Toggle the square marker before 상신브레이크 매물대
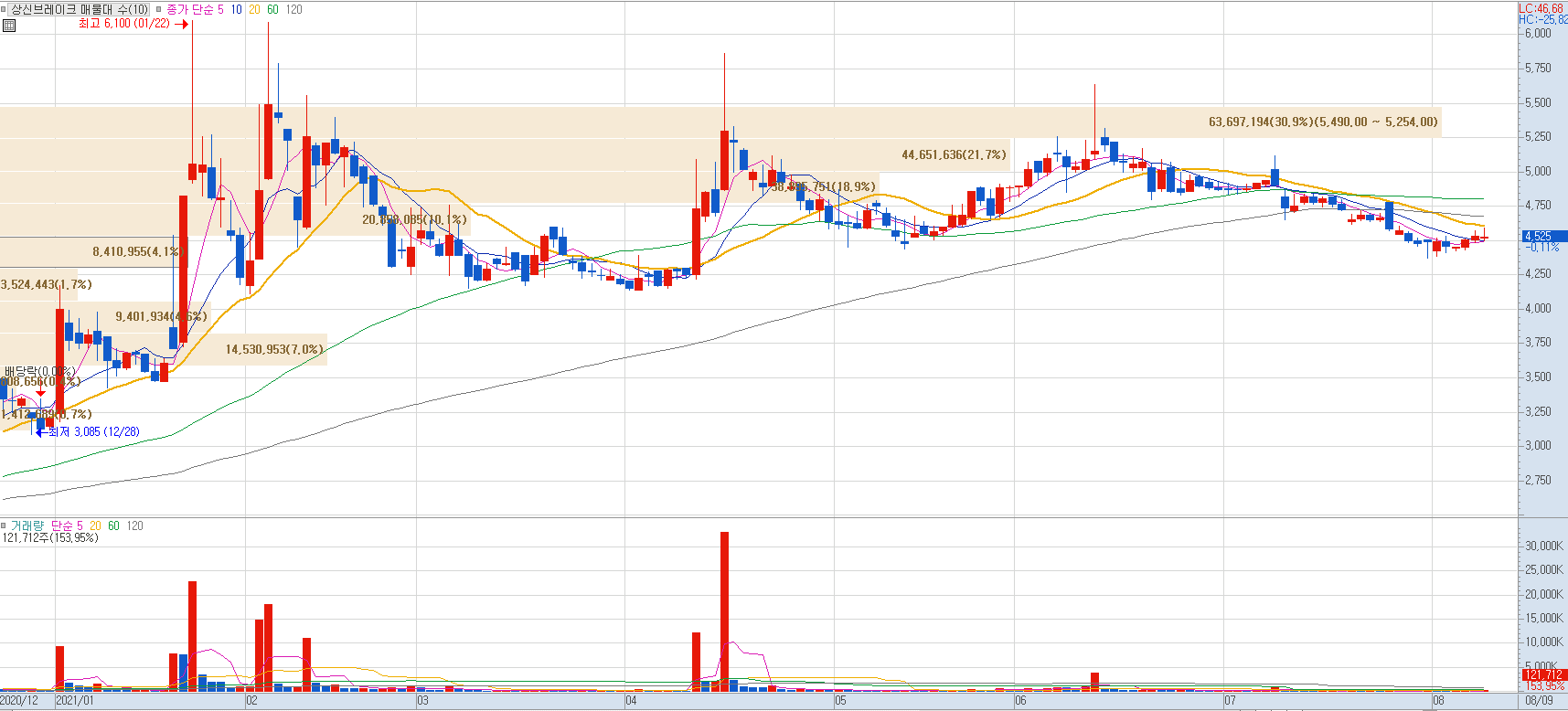This screenshot has width=1568, height=711. 4,9
